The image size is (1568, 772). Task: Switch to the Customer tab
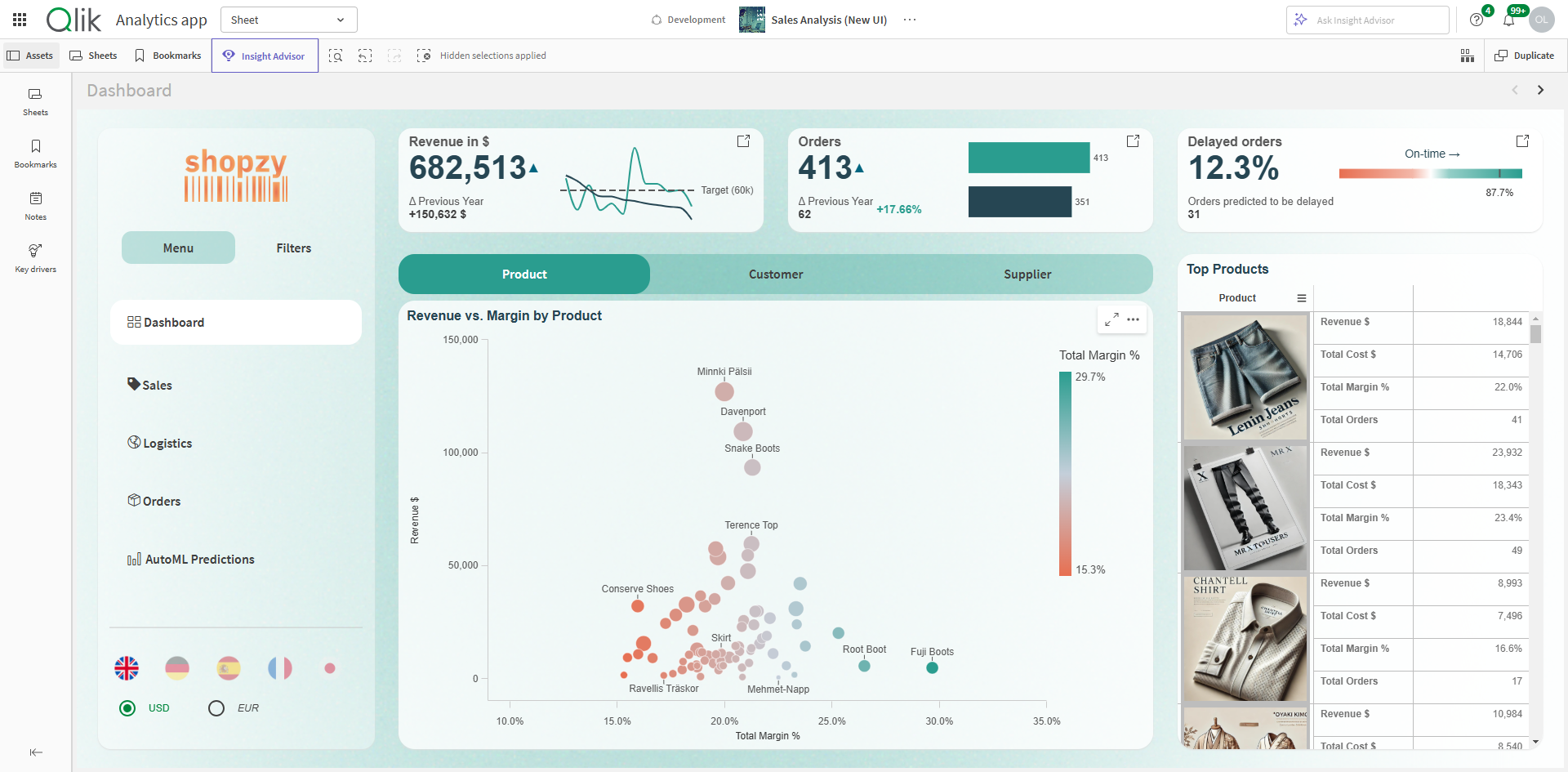pos(776,274)
